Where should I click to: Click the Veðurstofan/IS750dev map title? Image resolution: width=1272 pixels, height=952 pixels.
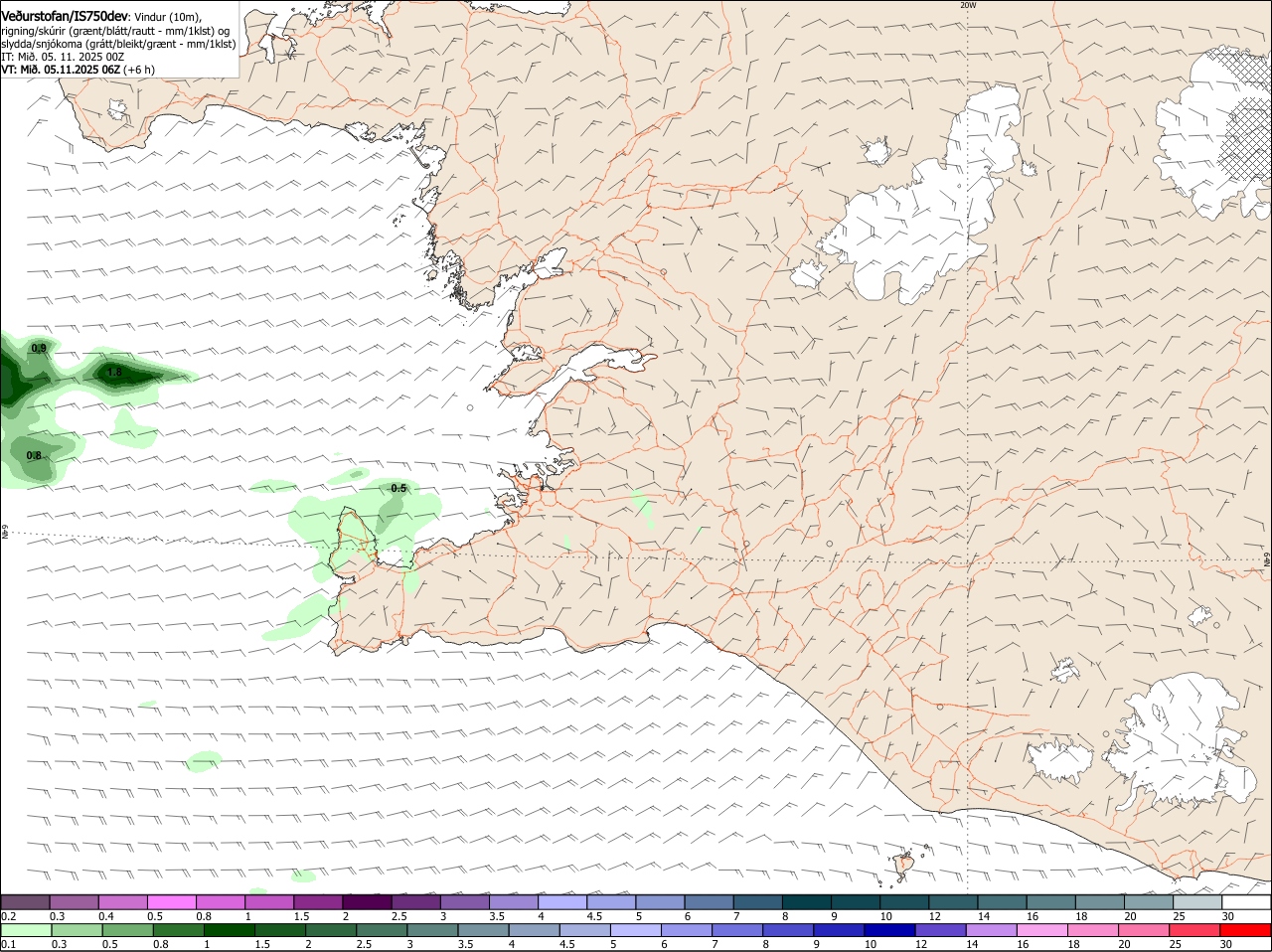[65, 16]
